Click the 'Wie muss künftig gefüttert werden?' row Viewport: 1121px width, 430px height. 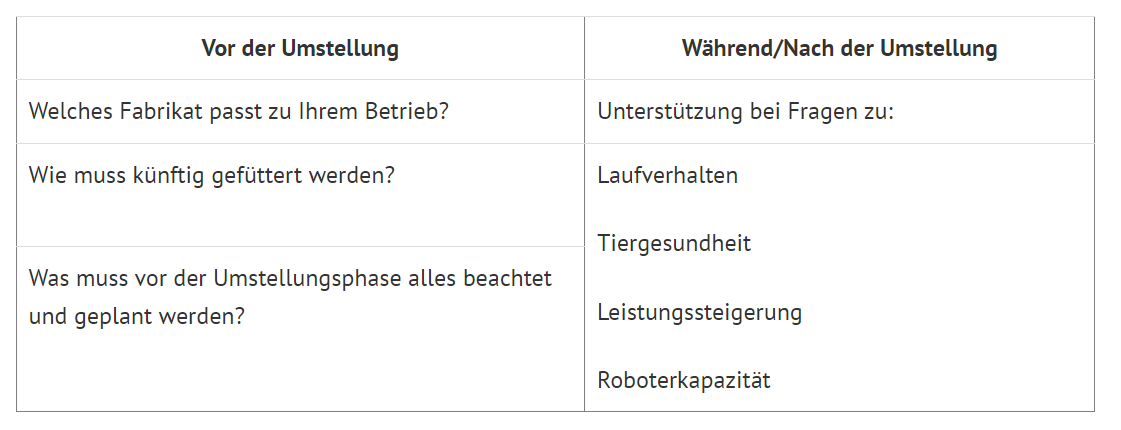point(300,195)
